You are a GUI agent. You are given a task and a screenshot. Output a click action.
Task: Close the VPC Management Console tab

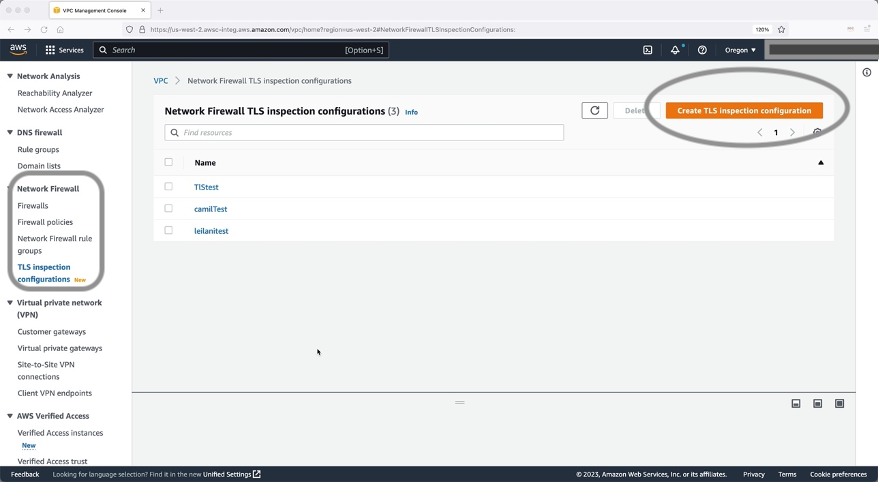coord(143,10)
